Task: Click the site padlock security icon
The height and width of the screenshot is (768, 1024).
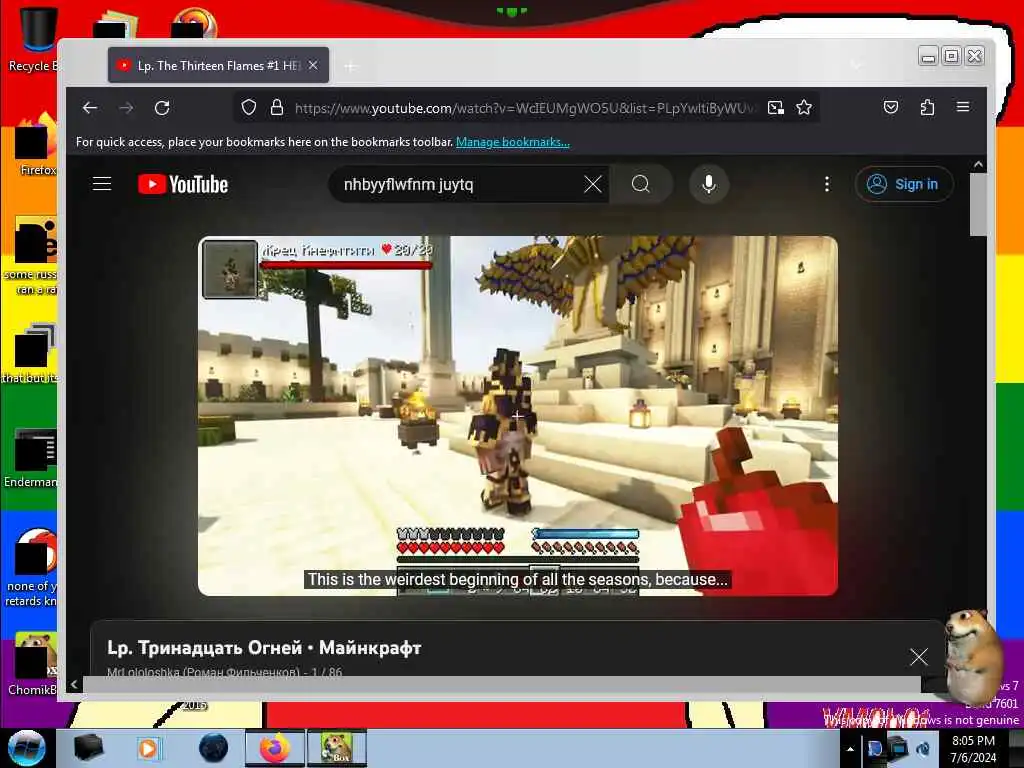Action: 277,108
